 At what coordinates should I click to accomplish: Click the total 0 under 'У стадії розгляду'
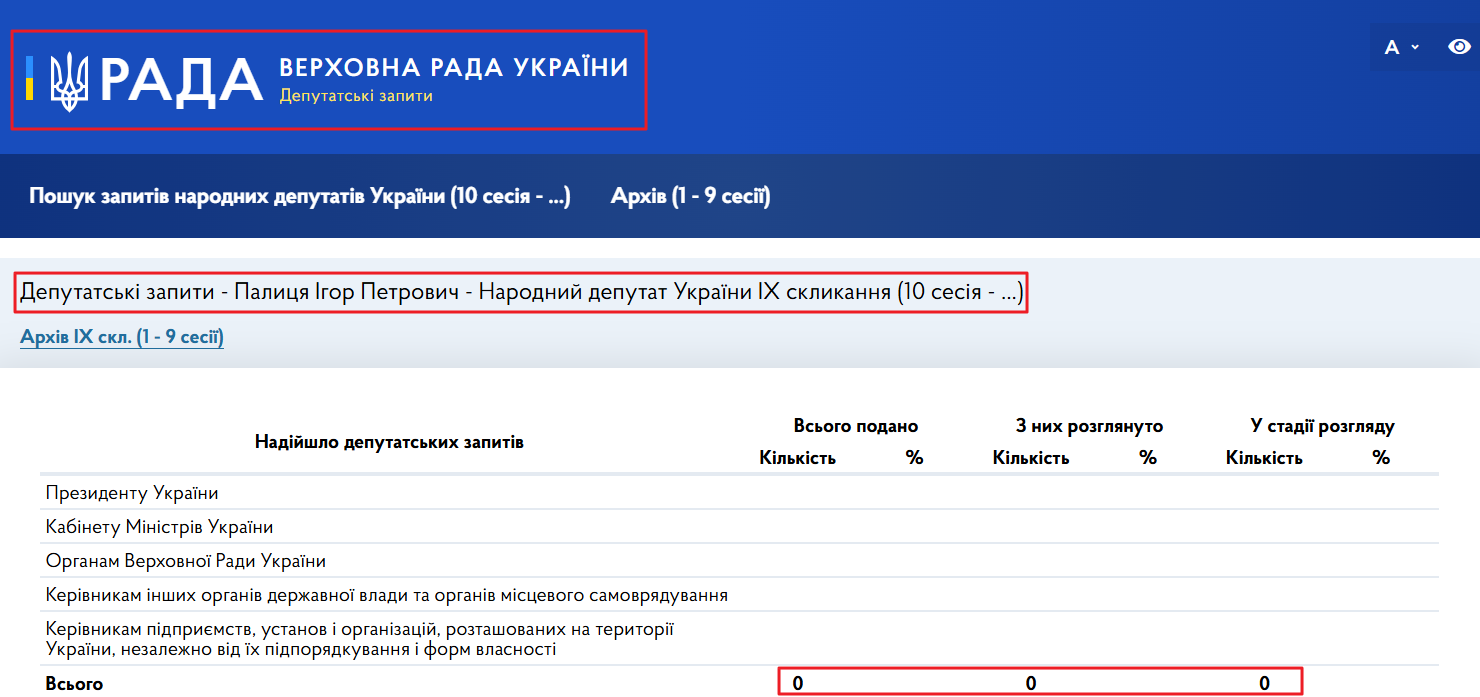coord(1264,684)
